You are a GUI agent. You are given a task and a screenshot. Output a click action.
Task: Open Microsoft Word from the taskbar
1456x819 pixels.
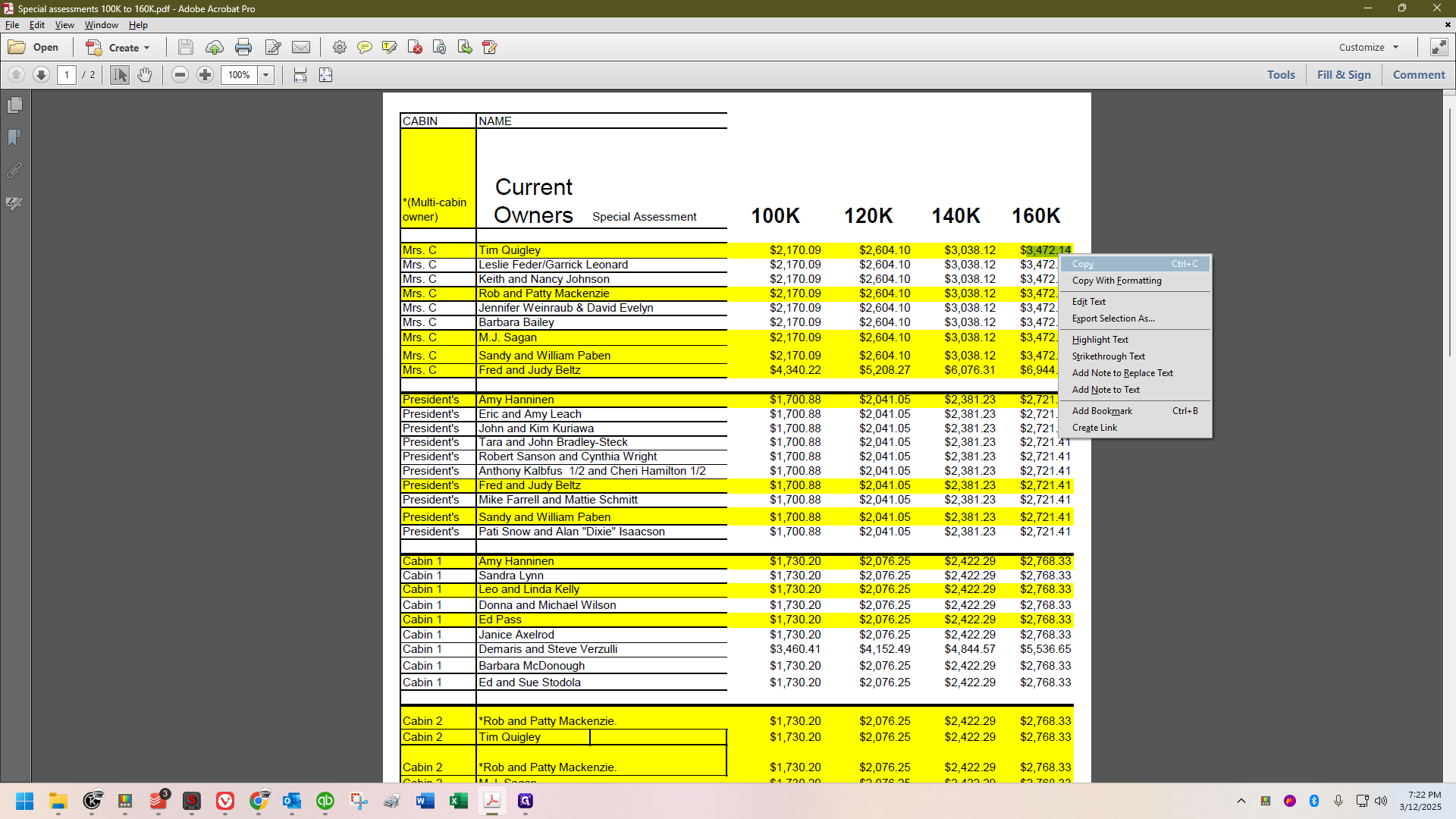[x=425, y=801]
